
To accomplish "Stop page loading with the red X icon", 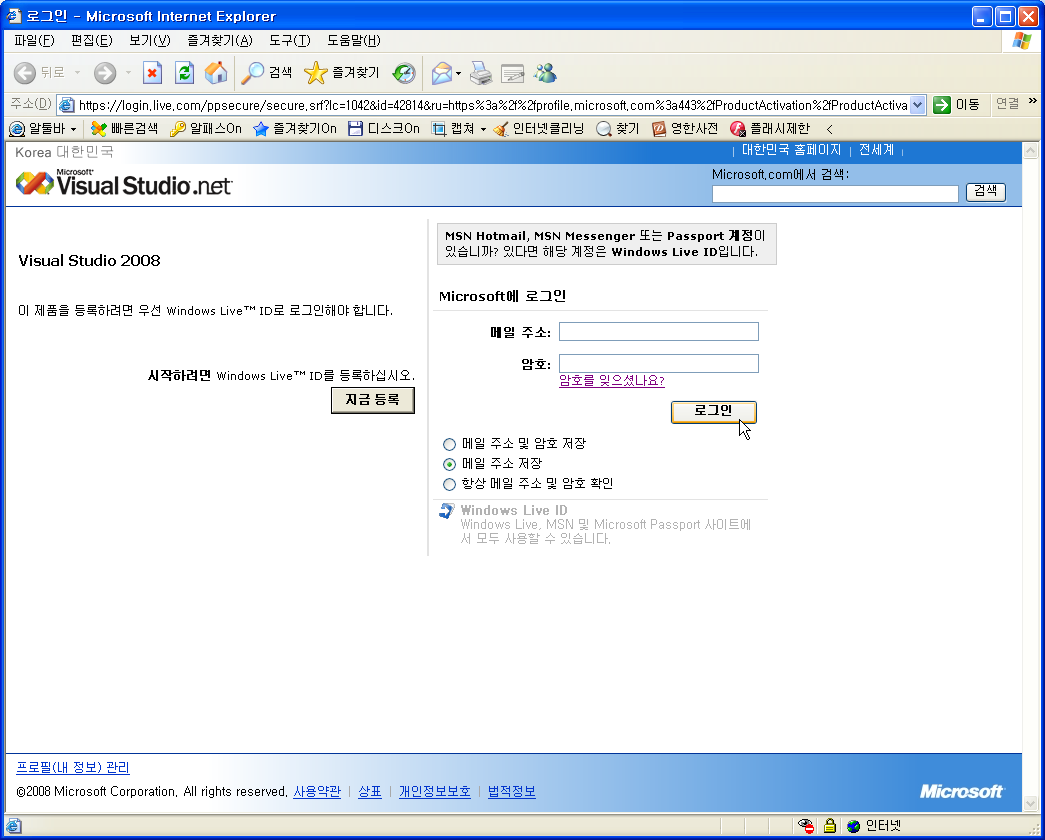I will pos(153,73).
